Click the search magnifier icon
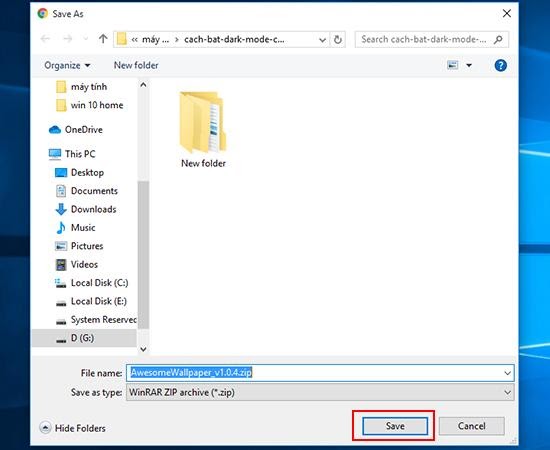550x450 pixels. [498, 39]
